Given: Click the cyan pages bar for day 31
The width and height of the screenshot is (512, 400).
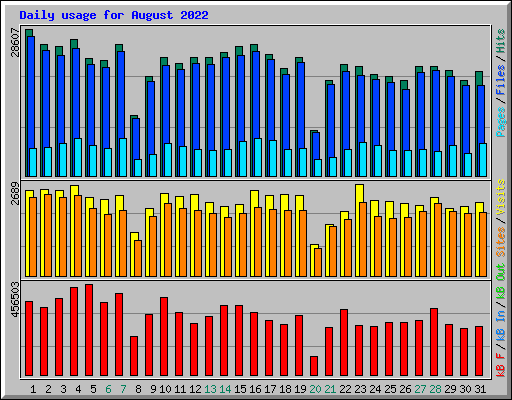Looking at the screenshot, I should (483, 160).
